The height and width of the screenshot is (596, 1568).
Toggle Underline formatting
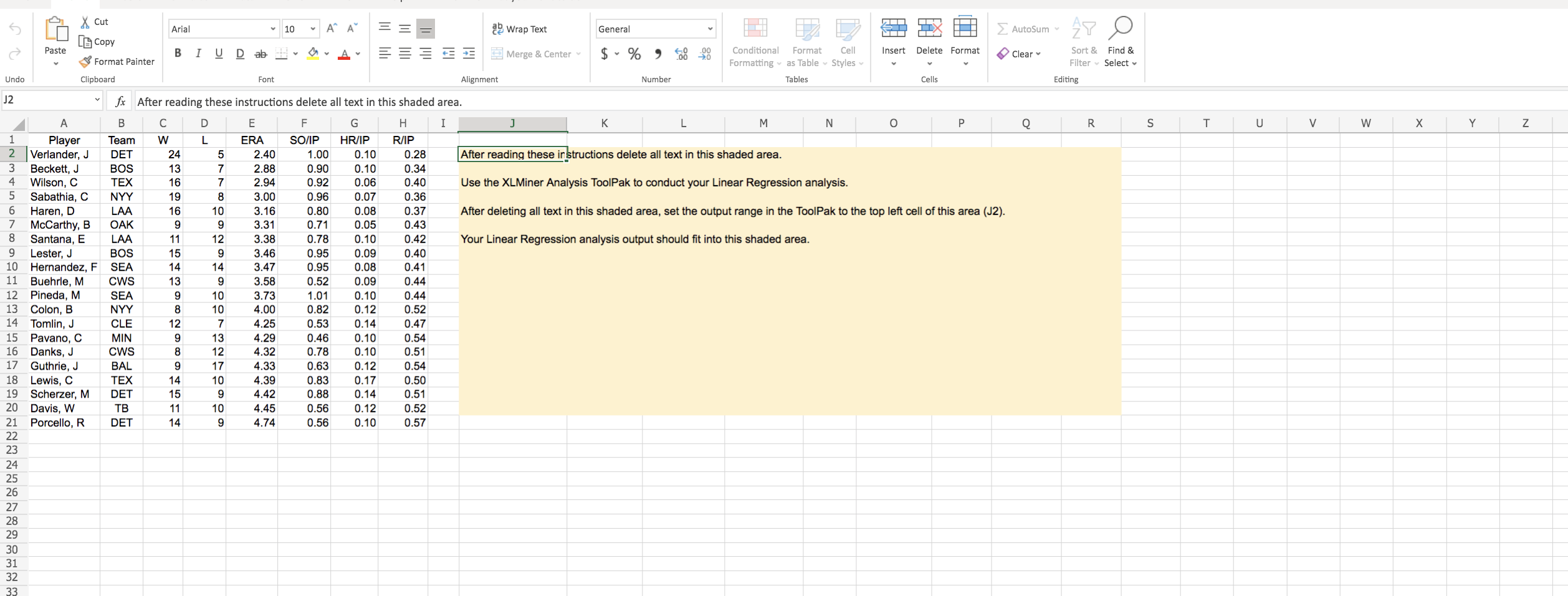coord(219,54)
